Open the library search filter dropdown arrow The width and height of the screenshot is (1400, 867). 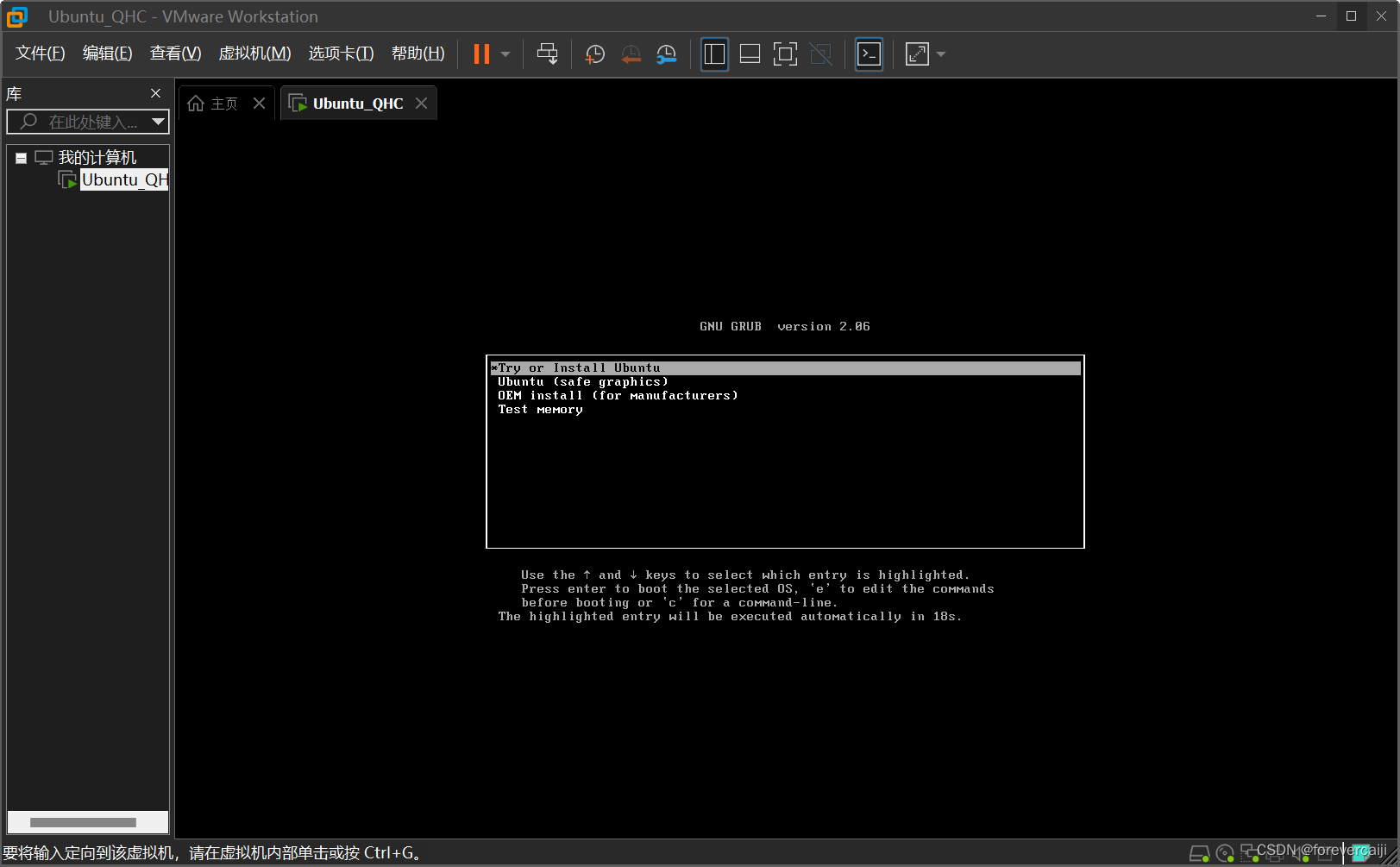point(158,122)
